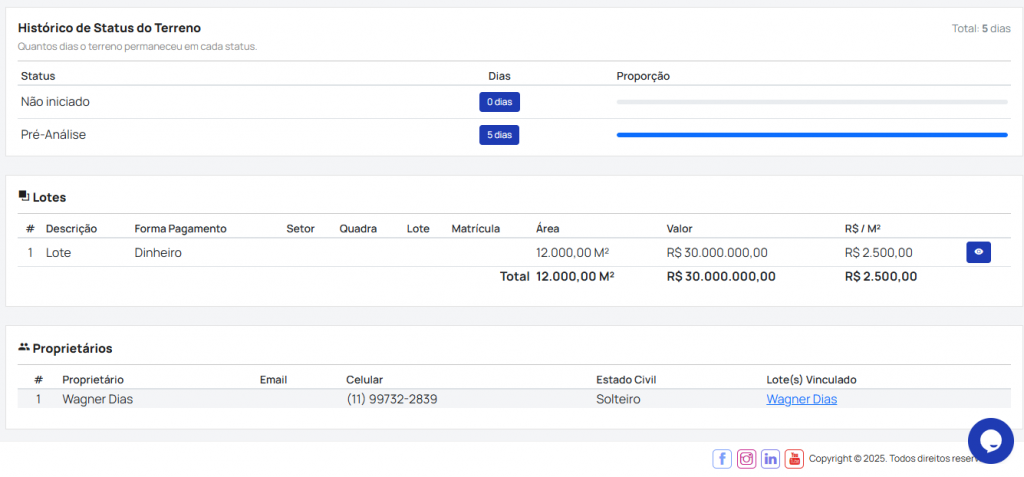Viewport: 1024px width, 477px height.
Task: Click the YouTube icon in the footer
Action: (794, 459)
